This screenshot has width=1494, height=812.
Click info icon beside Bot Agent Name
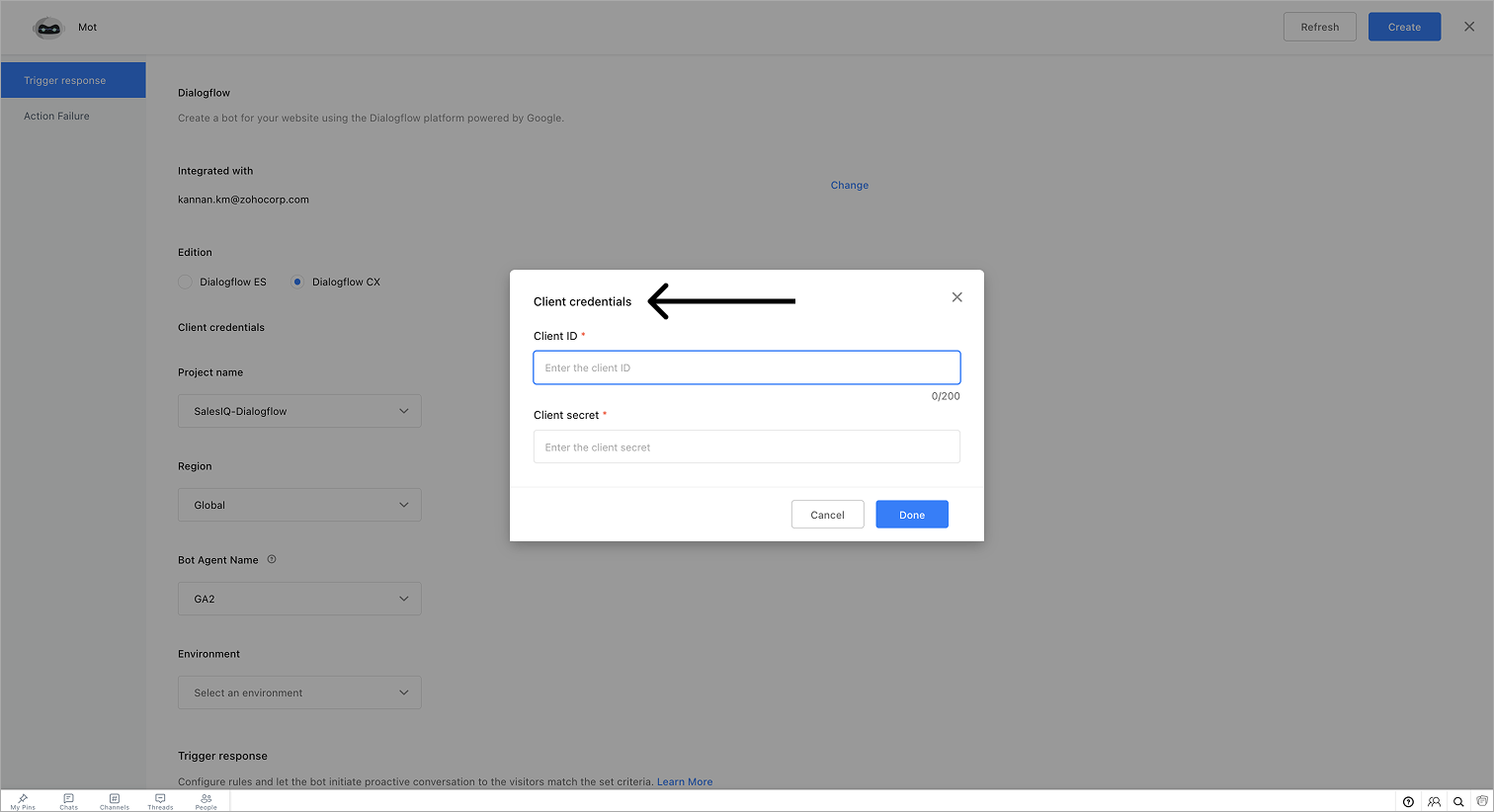pyautogui.click(x=272, y=559)
